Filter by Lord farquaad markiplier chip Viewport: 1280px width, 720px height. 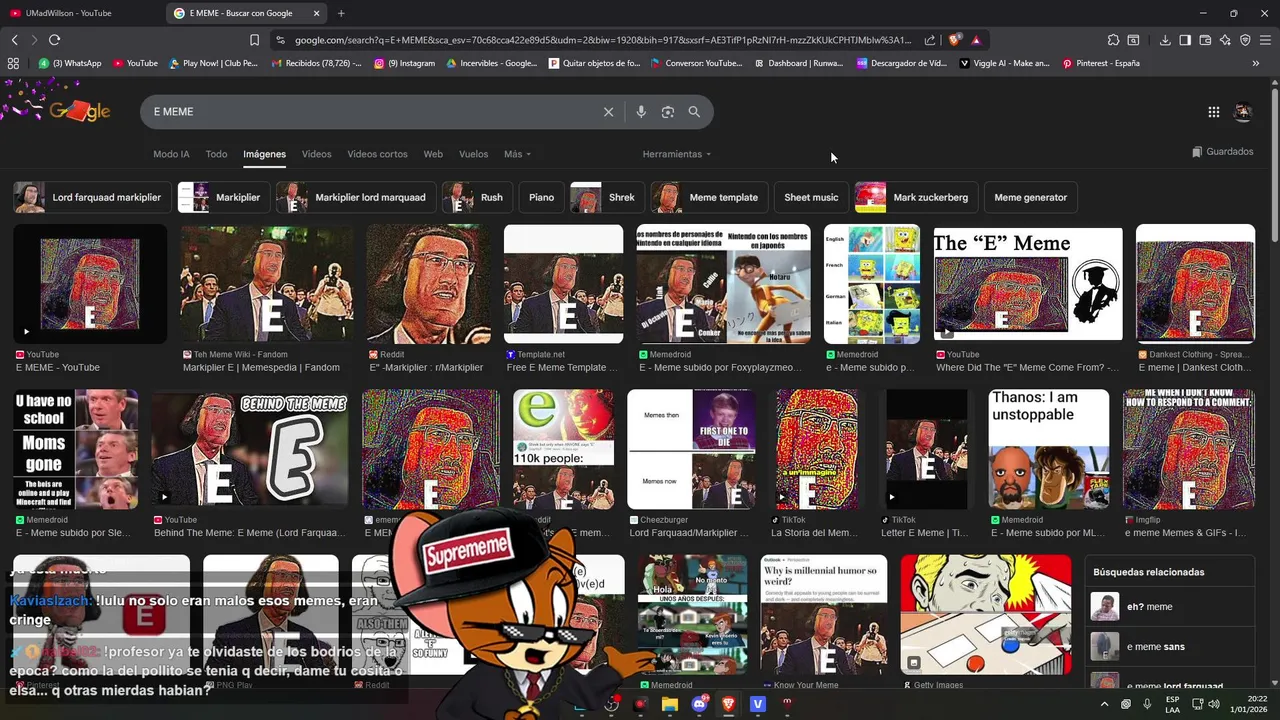pos(90,197)
